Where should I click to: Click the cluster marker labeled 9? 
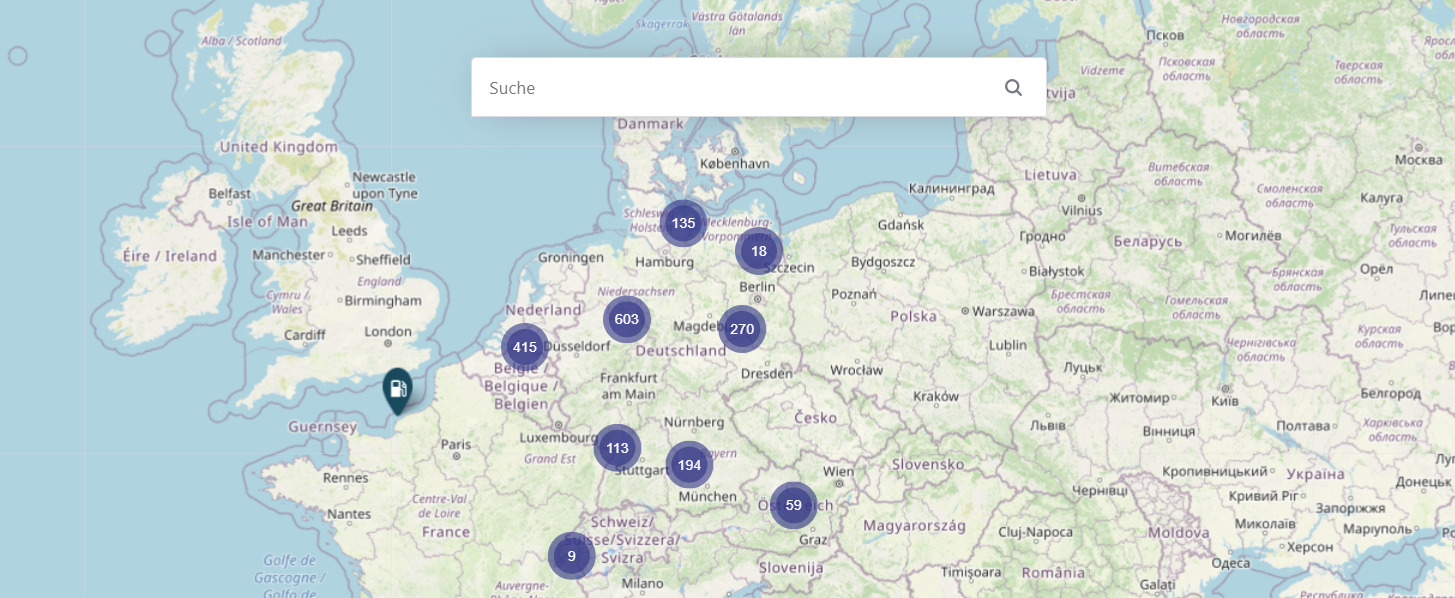click(571, 556)
